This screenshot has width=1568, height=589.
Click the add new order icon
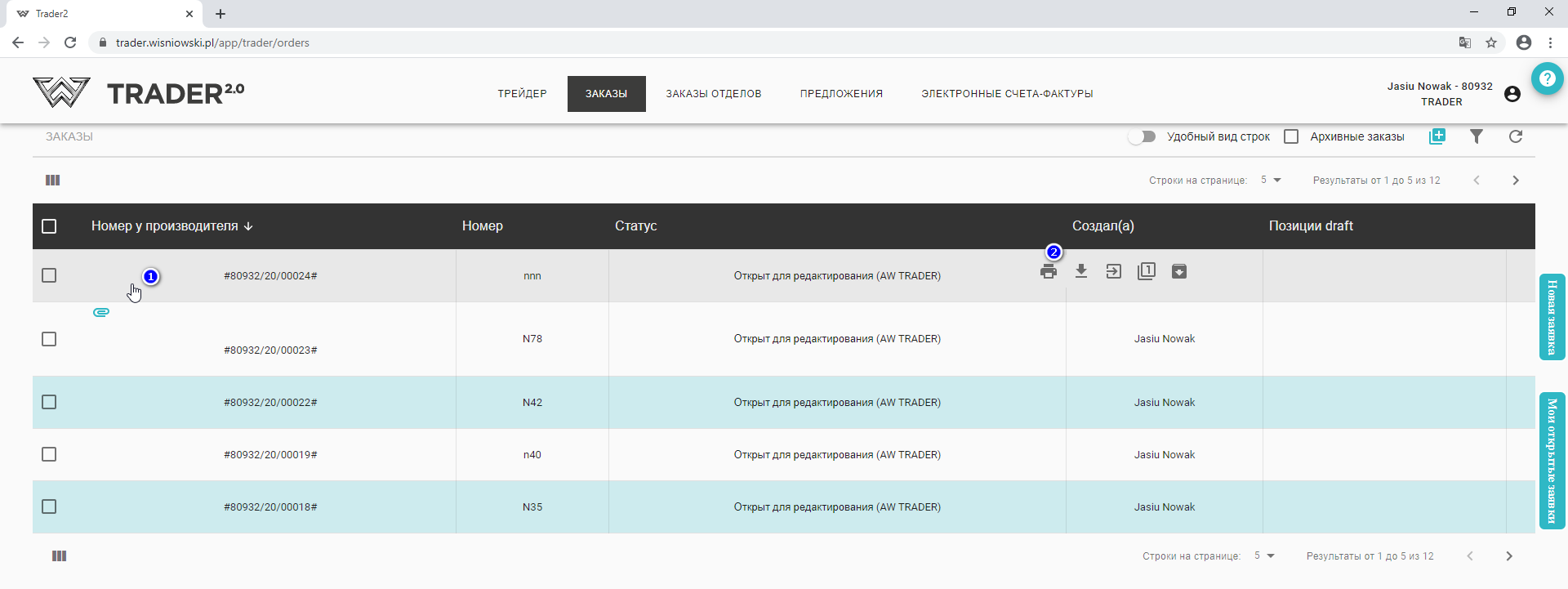(1437, 136)
